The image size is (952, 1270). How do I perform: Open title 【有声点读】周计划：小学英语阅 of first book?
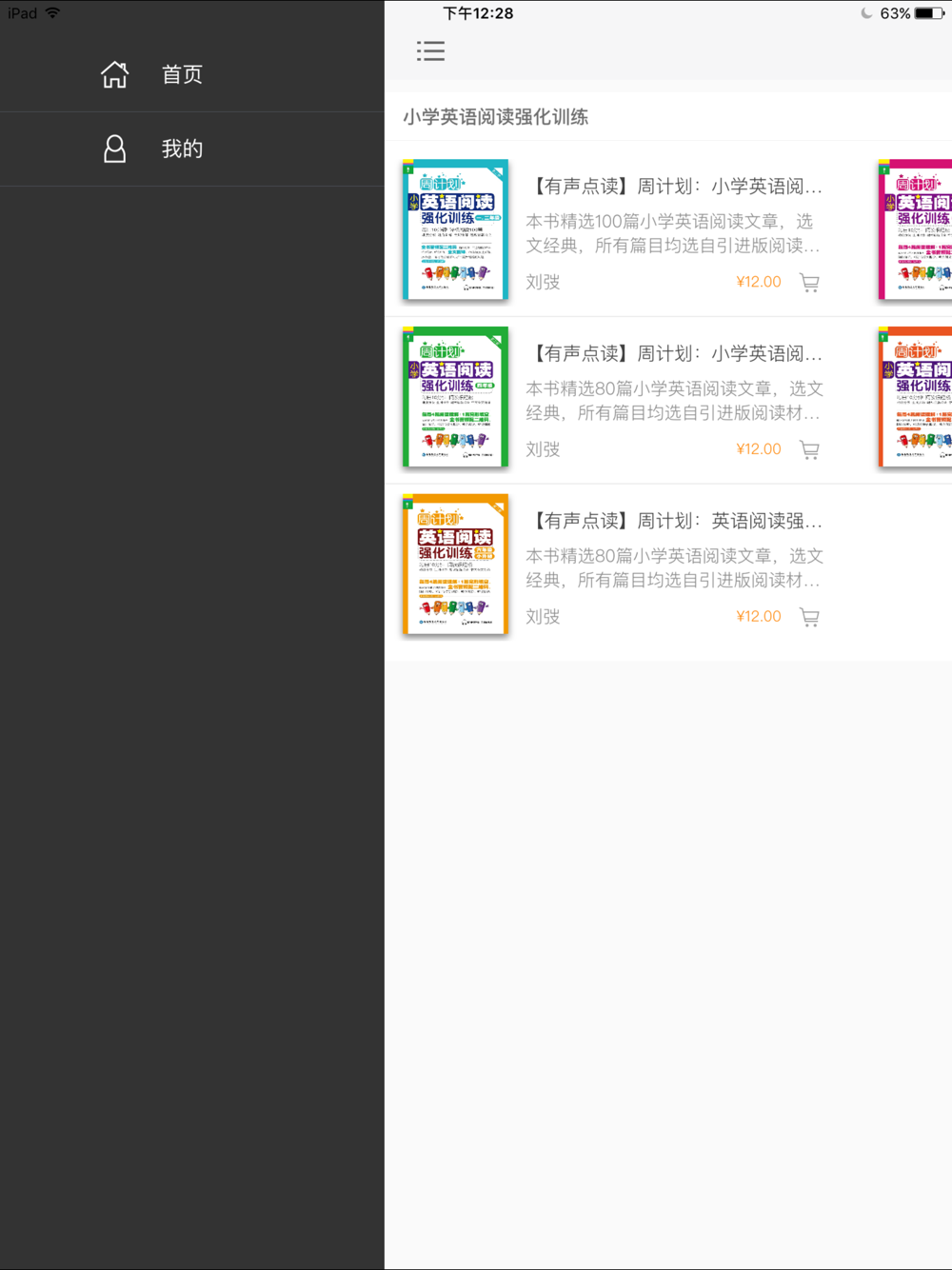click(674, 187)
